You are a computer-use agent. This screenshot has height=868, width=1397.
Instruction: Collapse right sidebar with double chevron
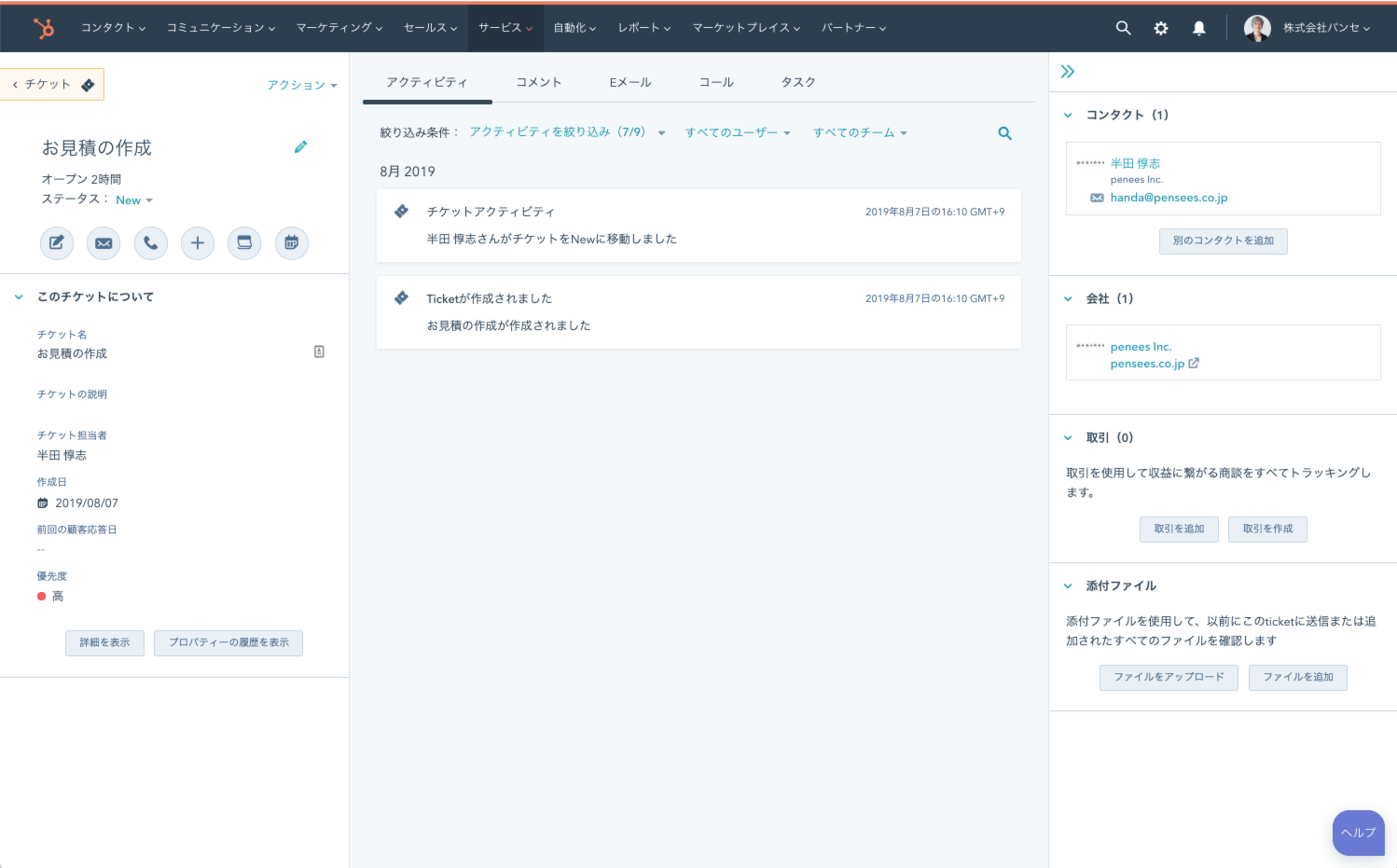pyautogui.click(x=1068, y=72)
